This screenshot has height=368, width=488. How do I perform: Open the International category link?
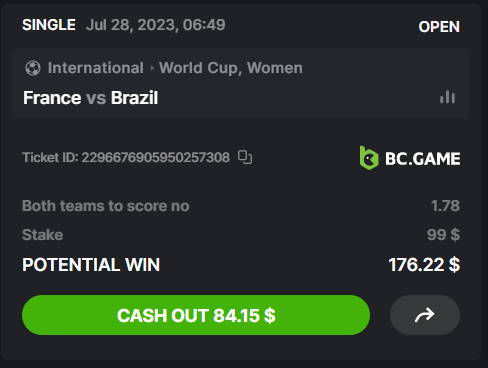(x=95, y=68)
